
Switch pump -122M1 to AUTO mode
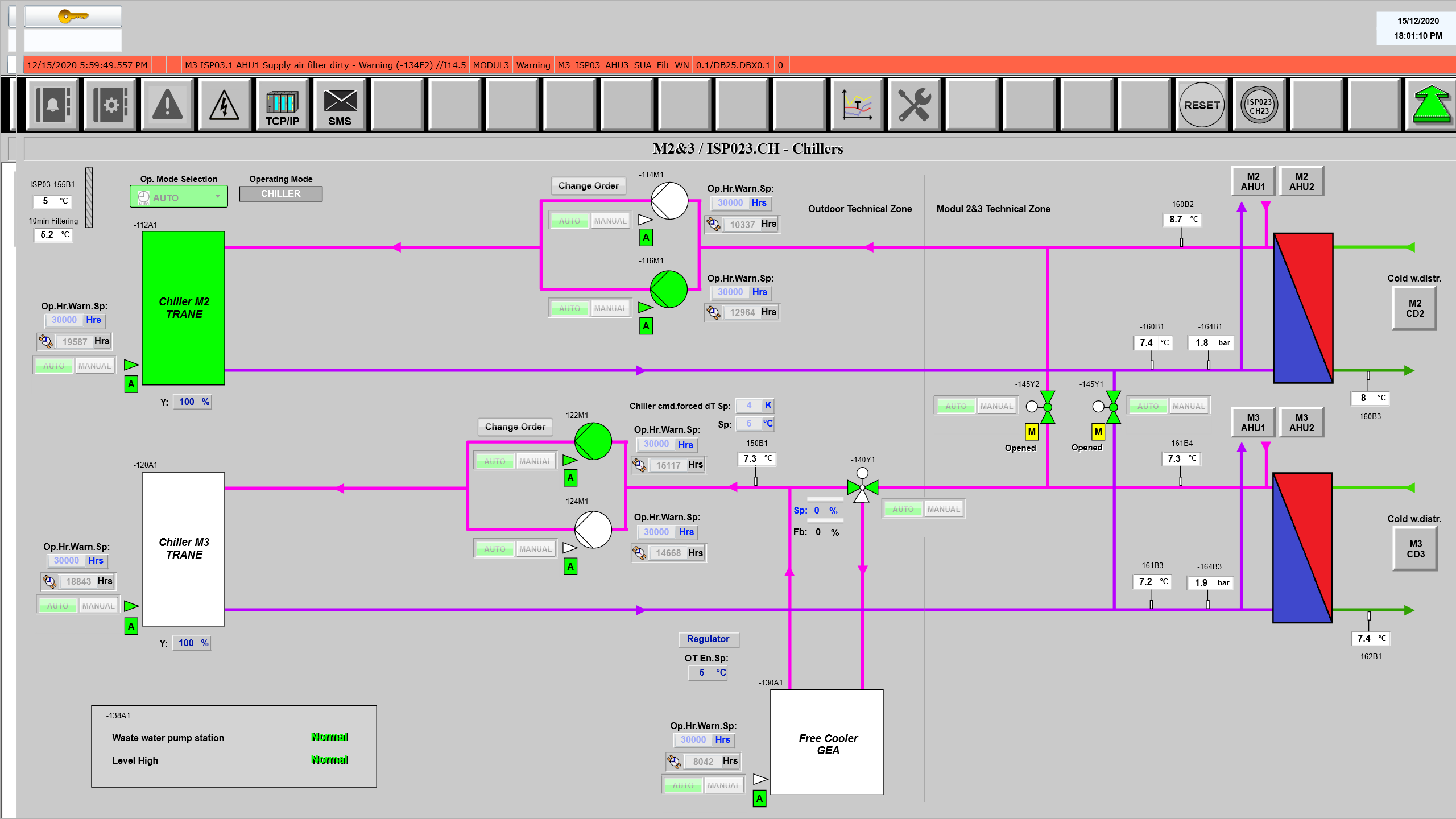pyautogui.click(x=495, y=461)
